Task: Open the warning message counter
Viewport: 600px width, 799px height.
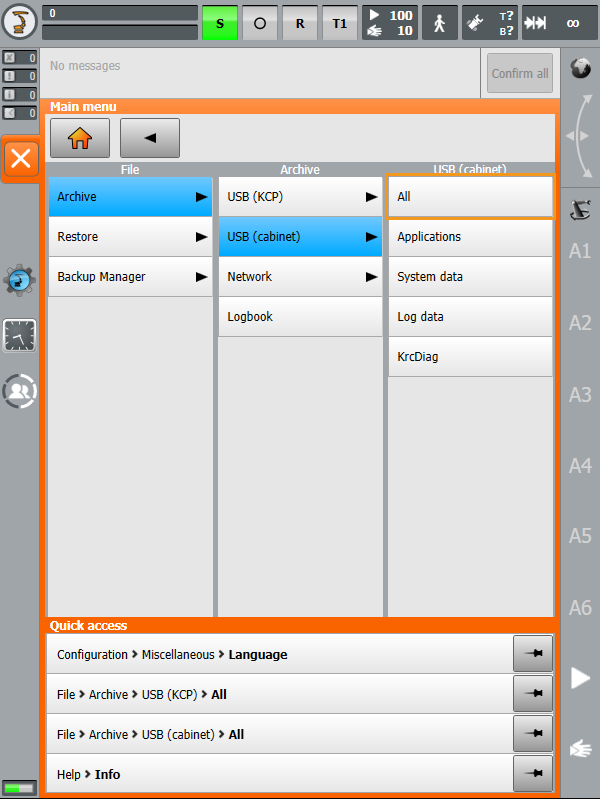Action: coord(19,76)
